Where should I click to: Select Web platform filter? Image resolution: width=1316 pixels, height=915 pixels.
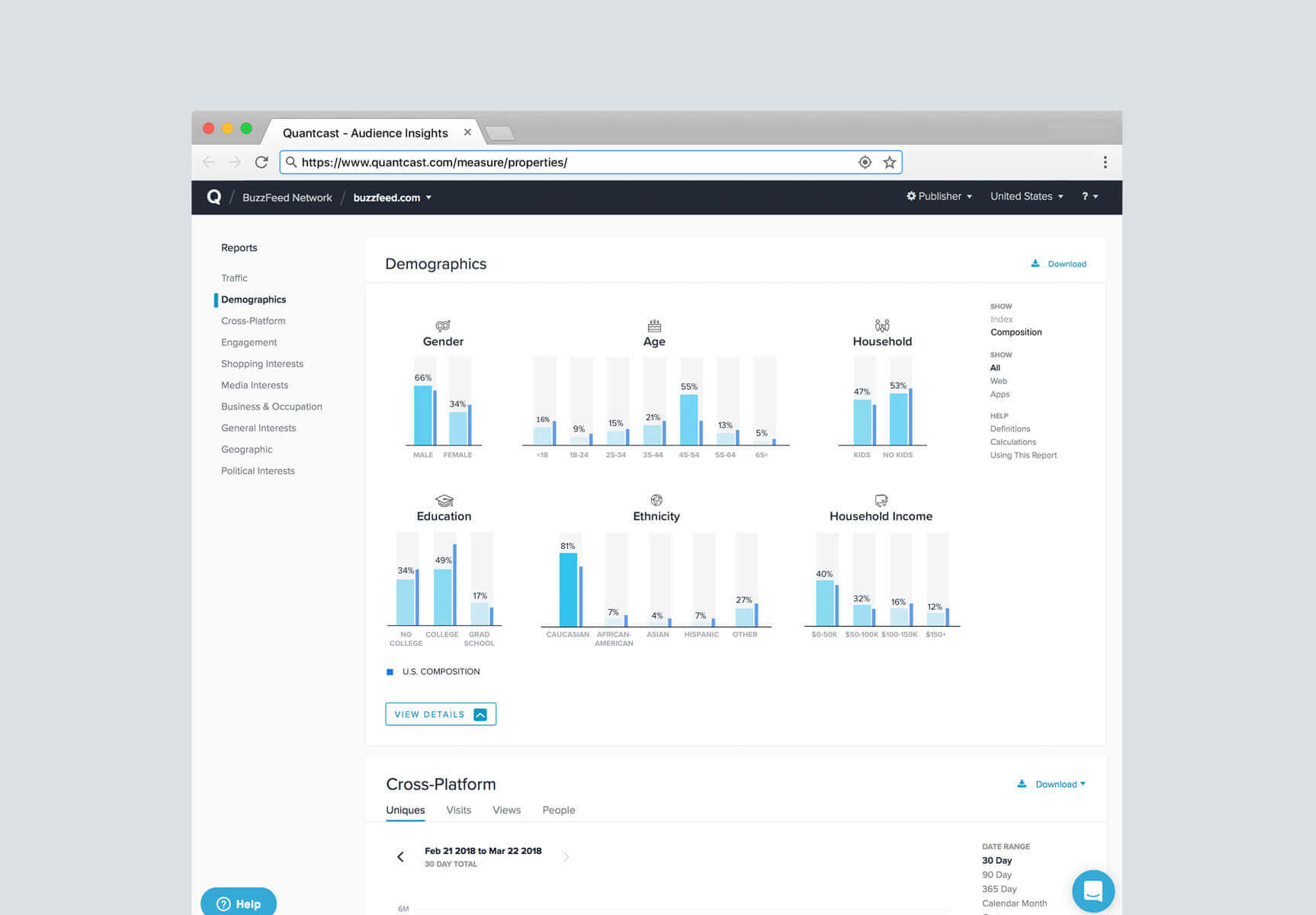tap(998, 381)
